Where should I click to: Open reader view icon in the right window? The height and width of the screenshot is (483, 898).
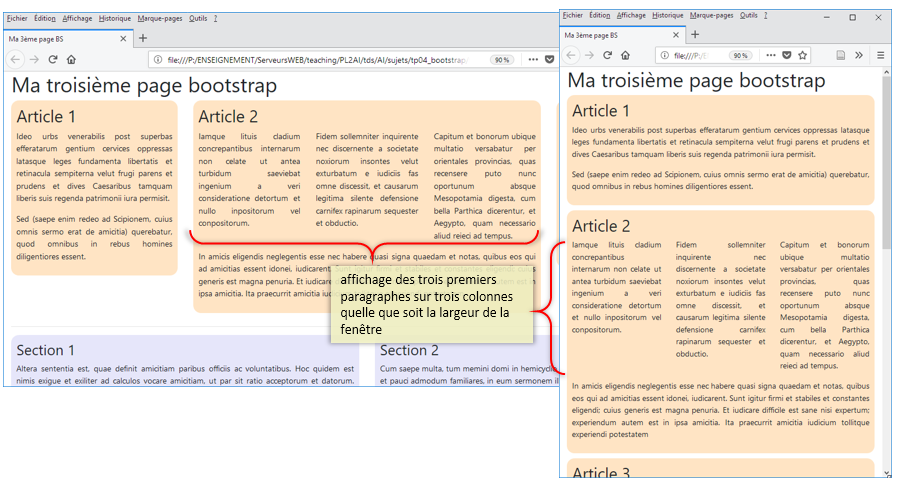(x=841, y=55)
